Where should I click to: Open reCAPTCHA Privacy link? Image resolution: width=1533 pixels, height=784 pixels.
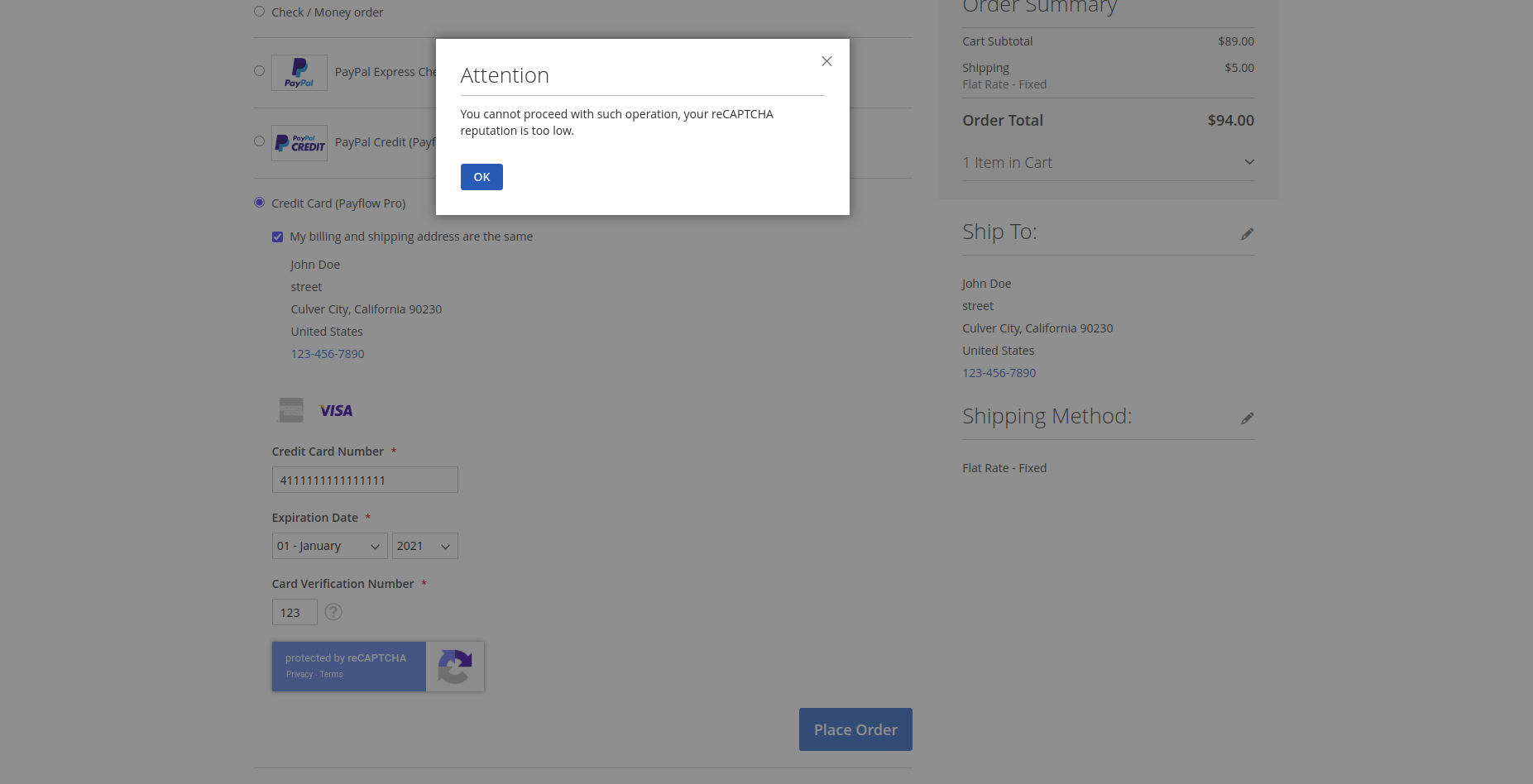click(299, 675)
